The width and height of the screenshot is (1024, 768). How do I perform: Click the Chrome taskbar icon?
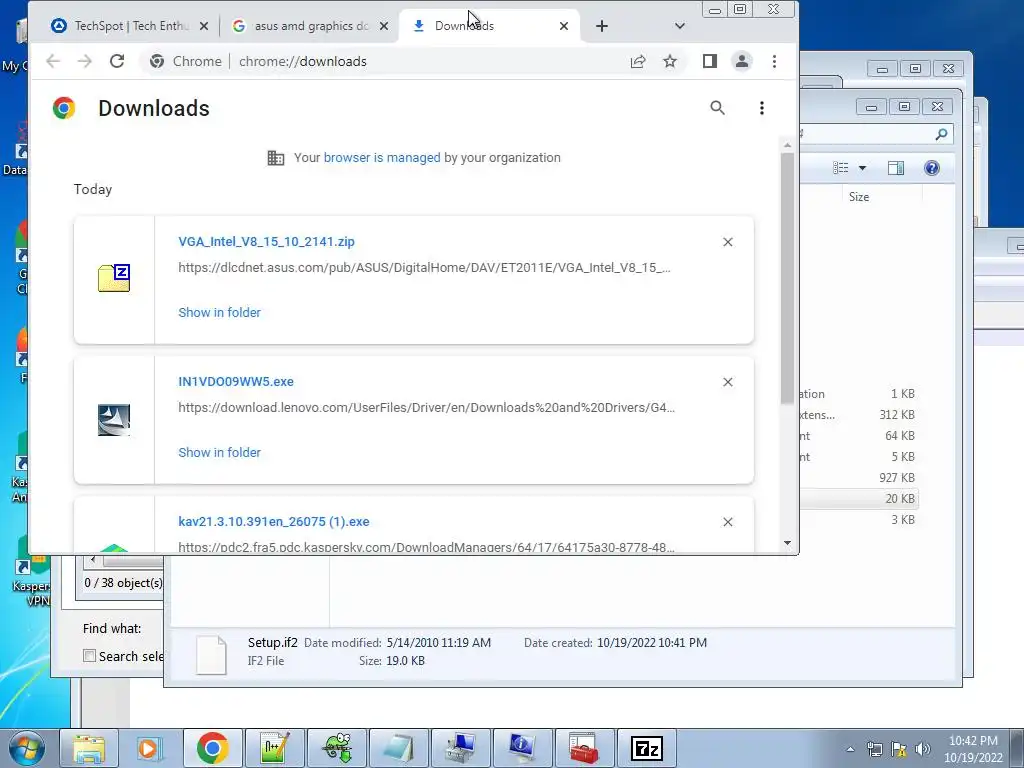(212, 748)
